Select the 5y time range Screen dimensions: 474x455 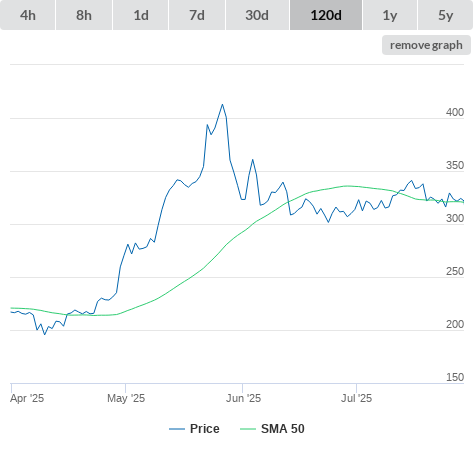pos(446,15)
